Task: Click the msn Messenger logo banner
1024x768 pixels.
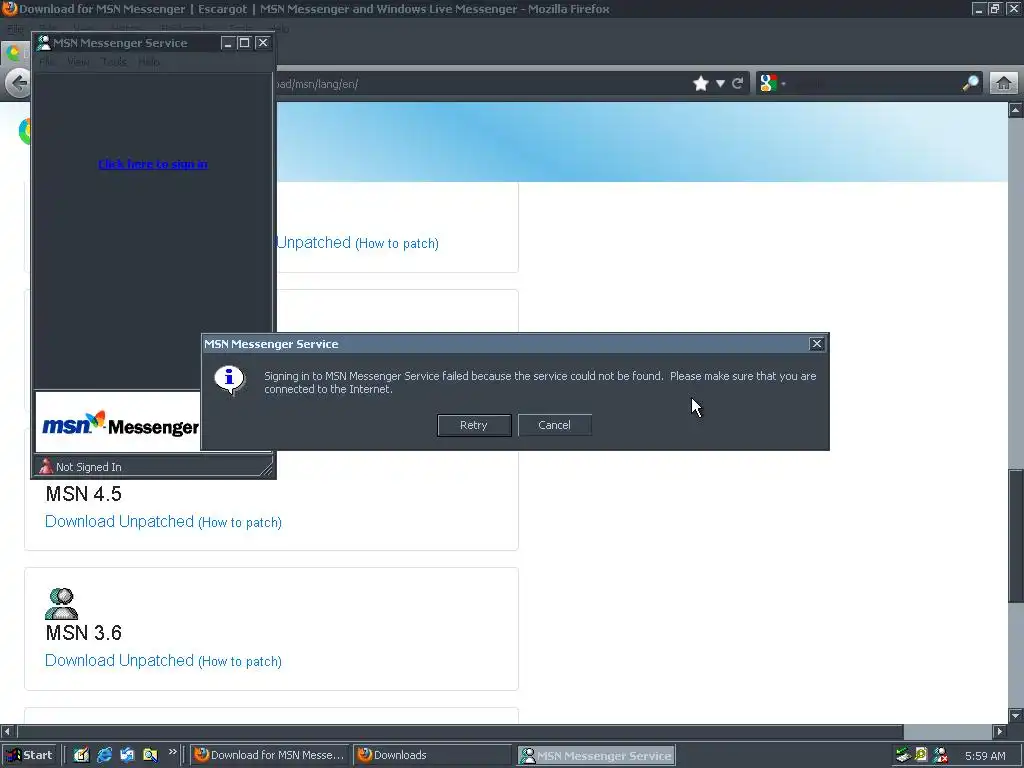Action: 118,422
